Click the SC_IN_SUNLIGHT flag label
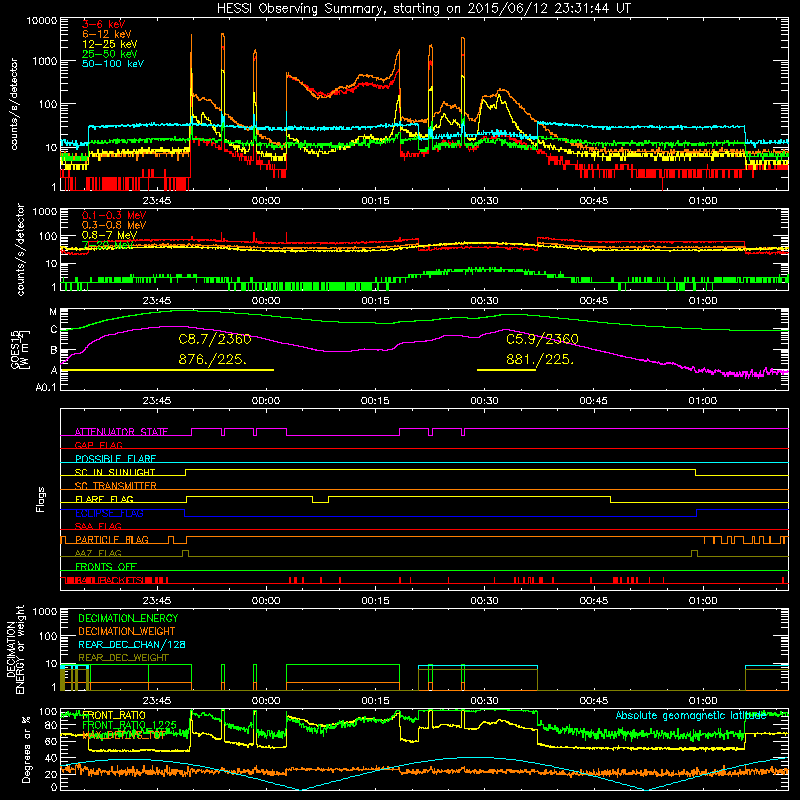Image resolution: width=800 pixels, height=800 pixels. [115, 472]
